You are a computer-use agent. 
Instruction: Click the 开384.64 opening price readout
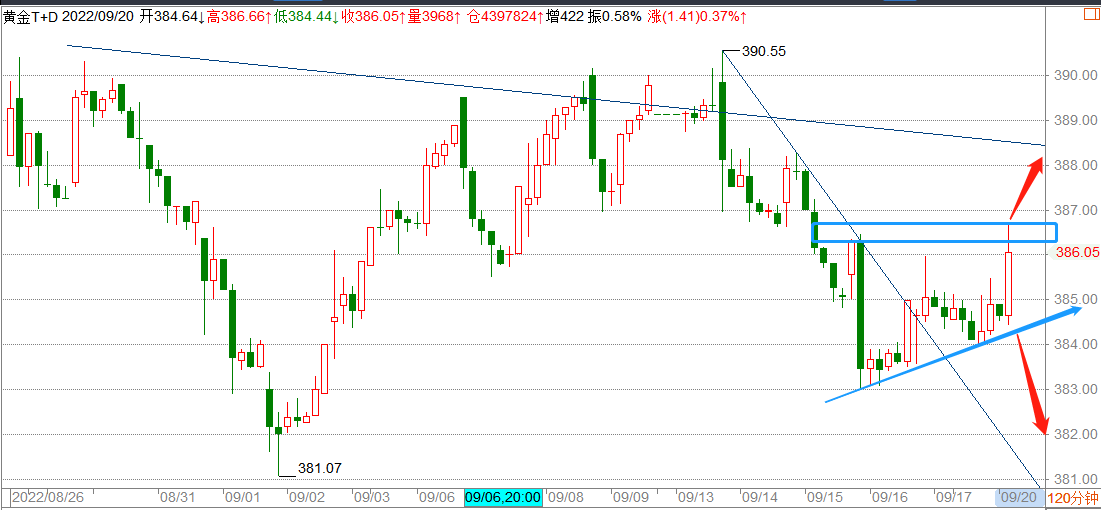tap(172, 17)
